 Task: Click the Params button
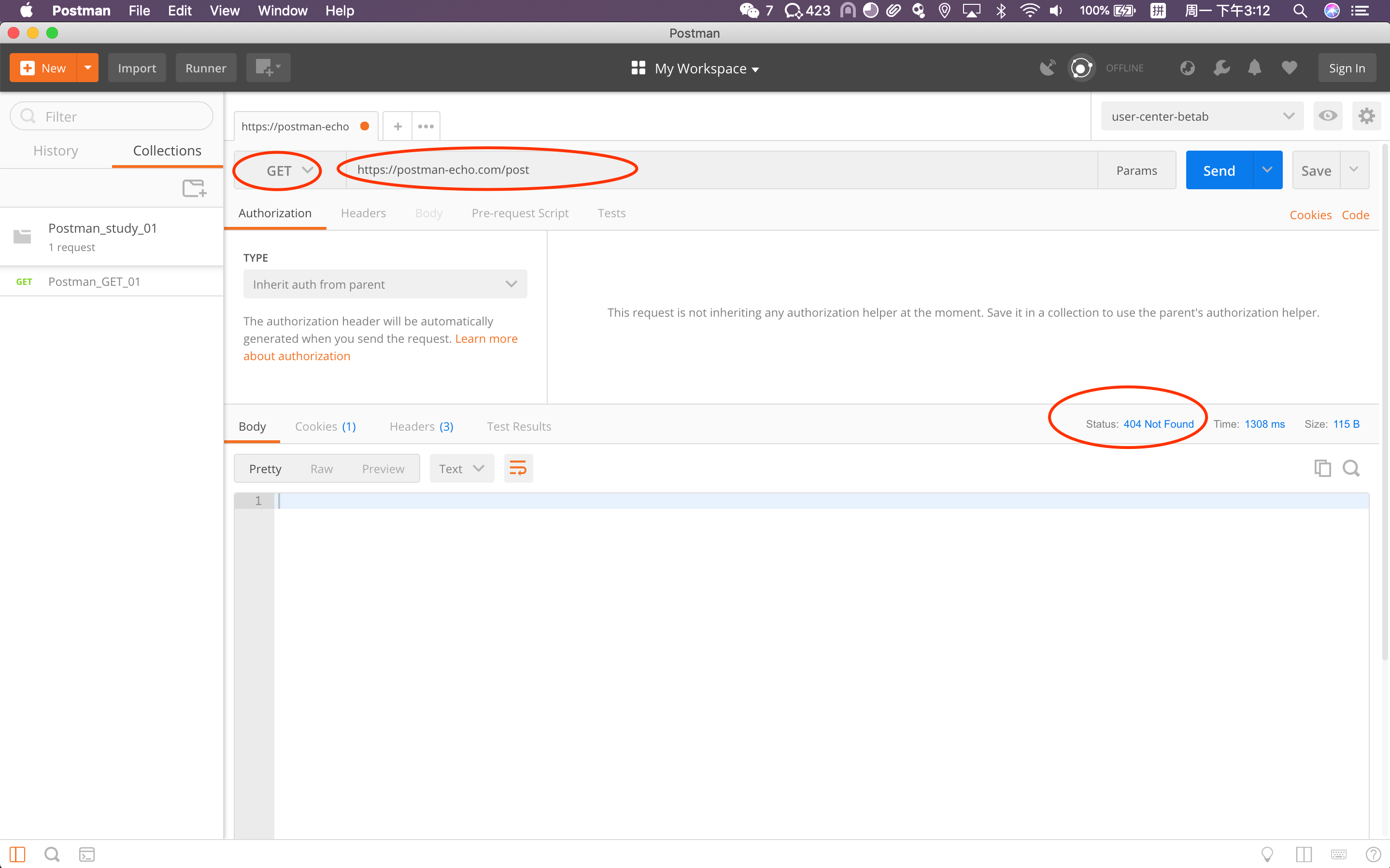click(1136, 170)
